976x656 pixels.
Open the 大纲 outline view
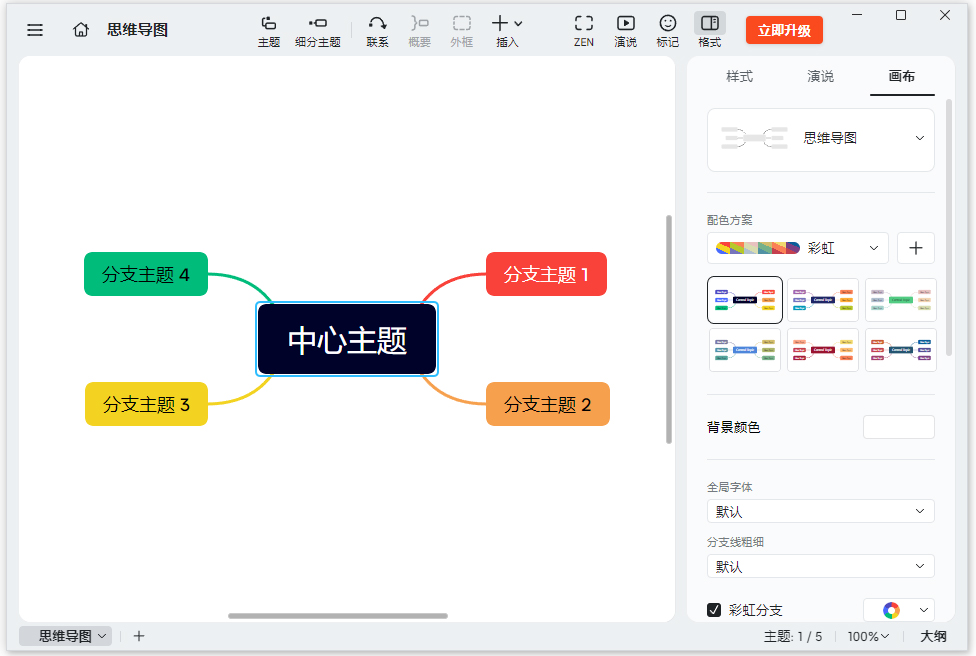pos(934,636)
